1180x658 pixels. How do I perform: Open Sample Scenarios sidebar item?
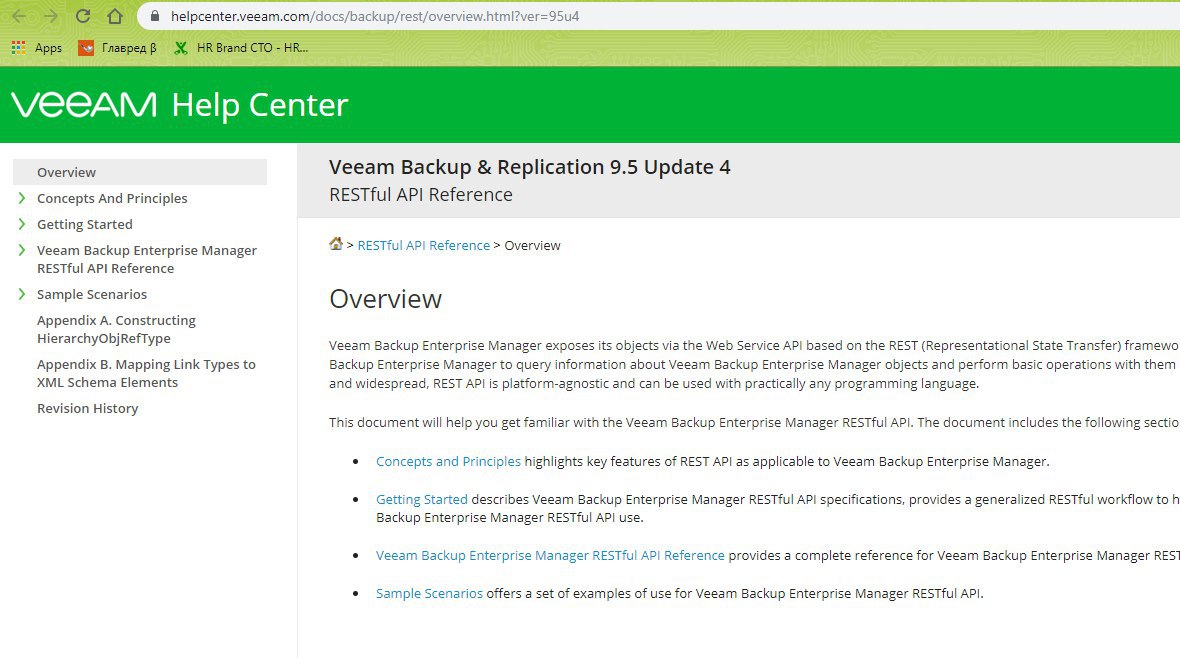(92, 294)
